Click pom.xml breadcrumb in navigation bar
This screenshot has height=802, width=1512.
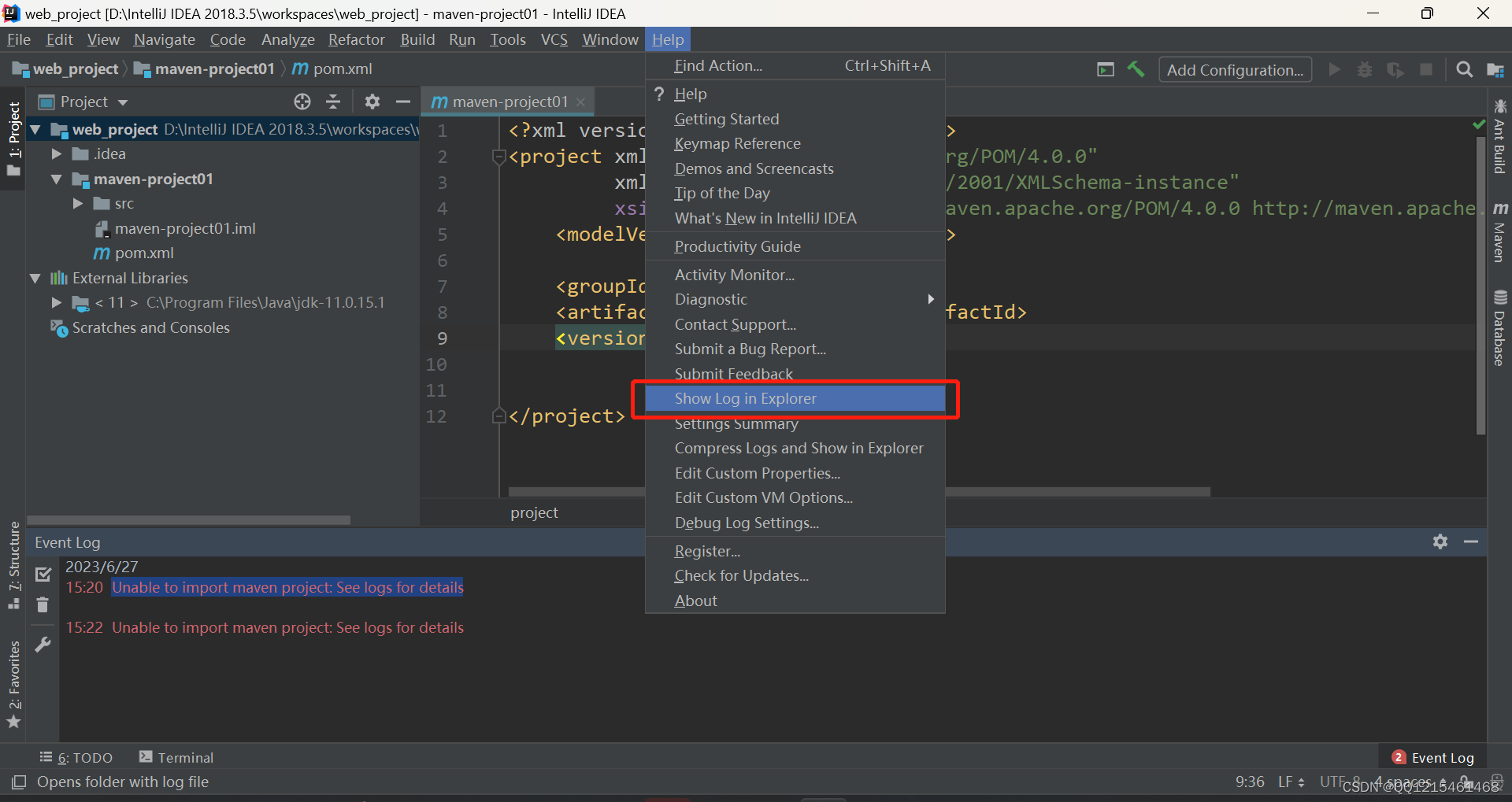(x=332, y=69)
